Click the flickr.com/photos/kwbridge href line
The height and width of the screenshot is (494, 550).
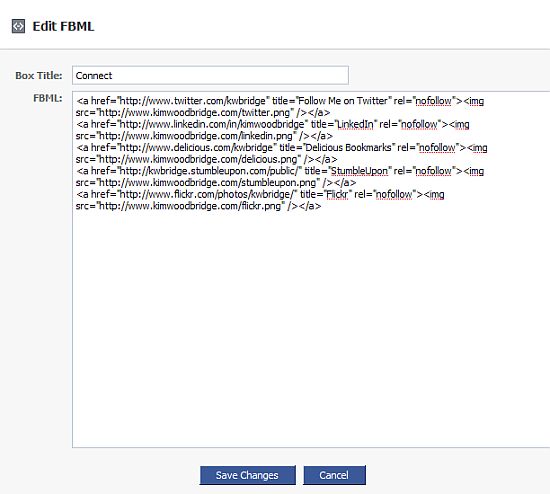tap(260, 194)
